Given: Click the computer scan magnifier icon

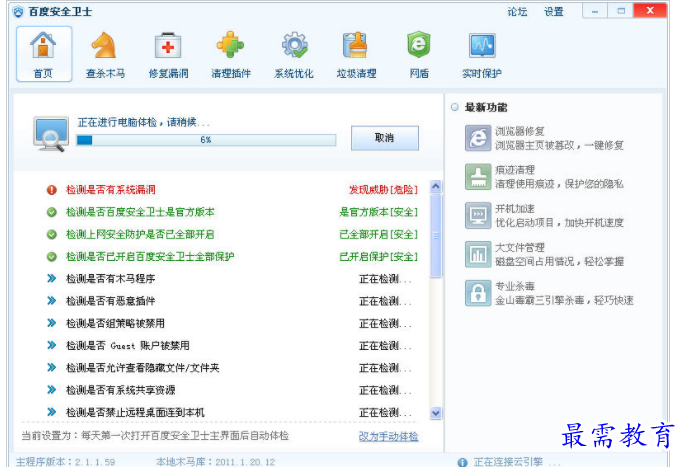Looking at the screenshot, I should coord(51,134).
